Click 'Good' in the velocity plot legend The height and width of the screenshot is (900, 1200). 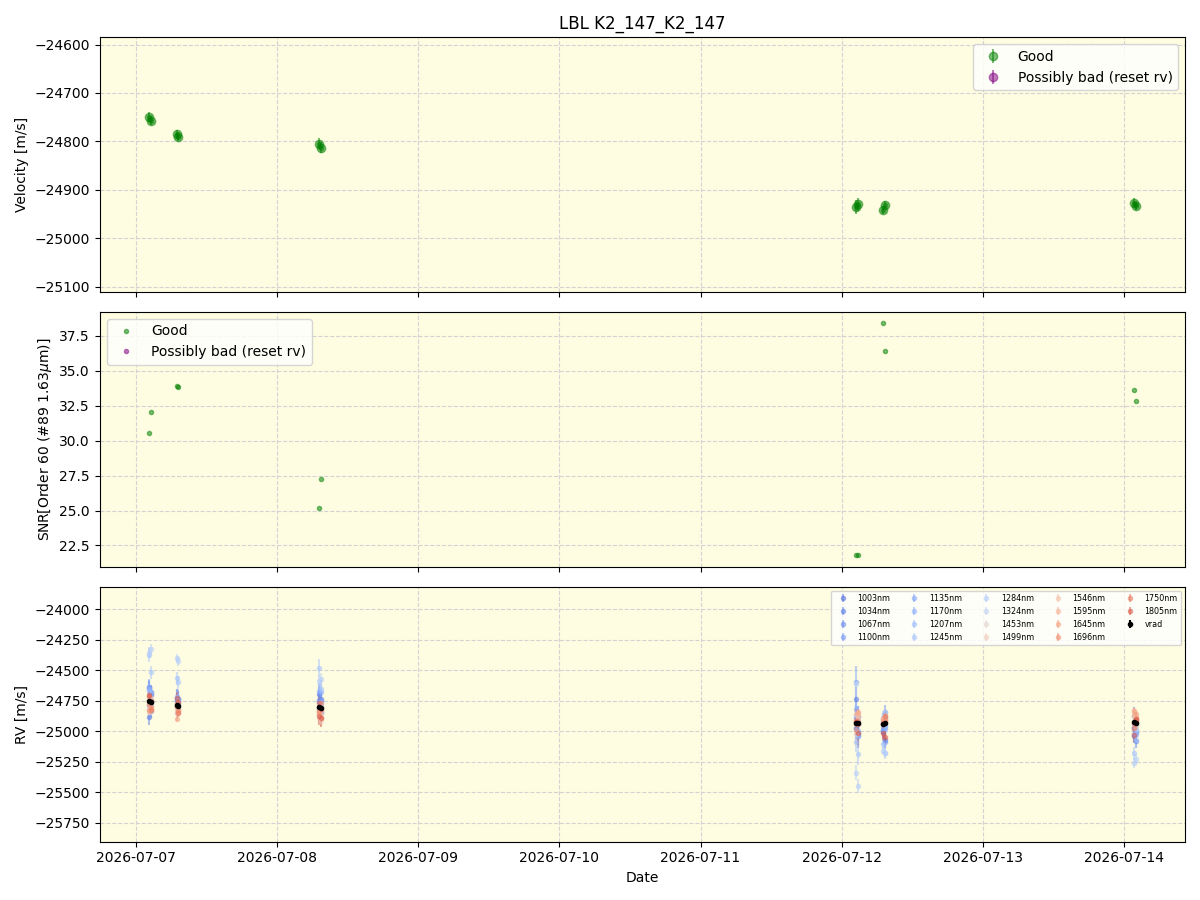[x=1035, y=57]
